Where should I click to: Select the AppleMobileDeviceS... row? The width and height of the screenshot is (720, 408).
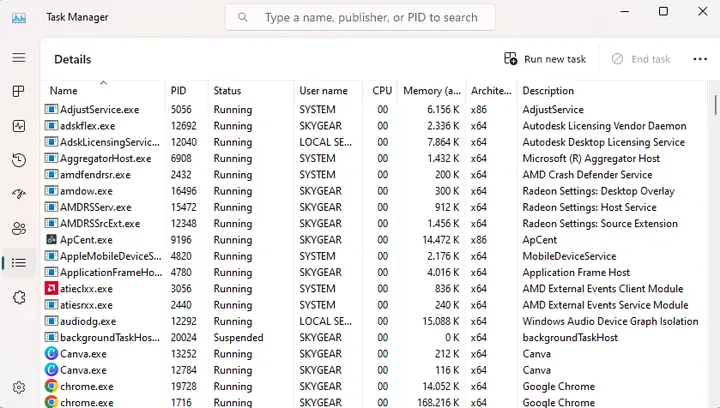374,256
